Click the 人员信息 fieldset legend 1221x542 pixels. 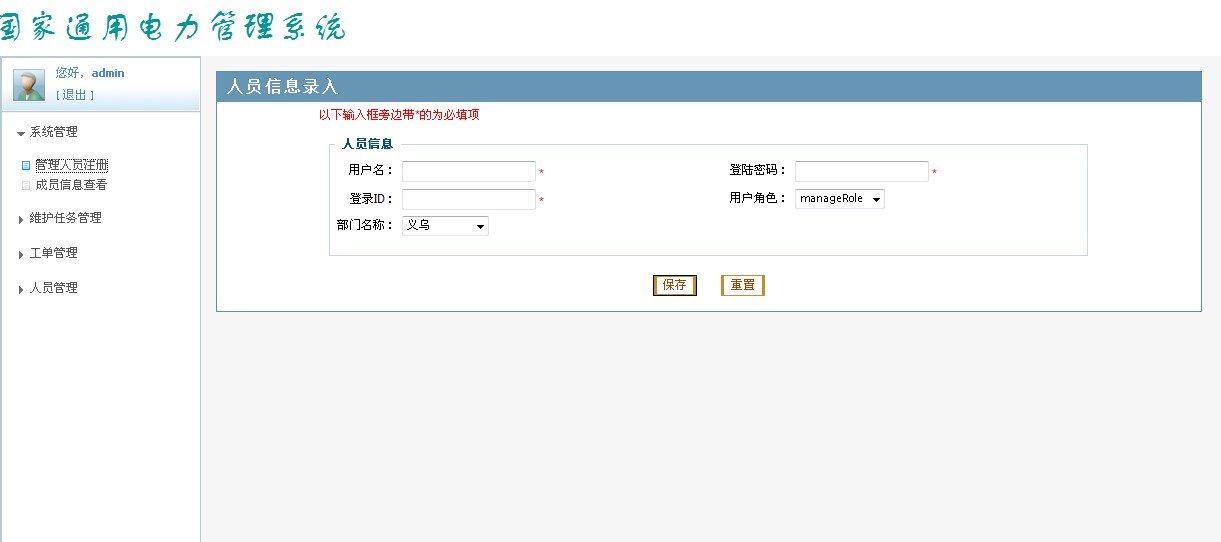(x=367, y=144)
